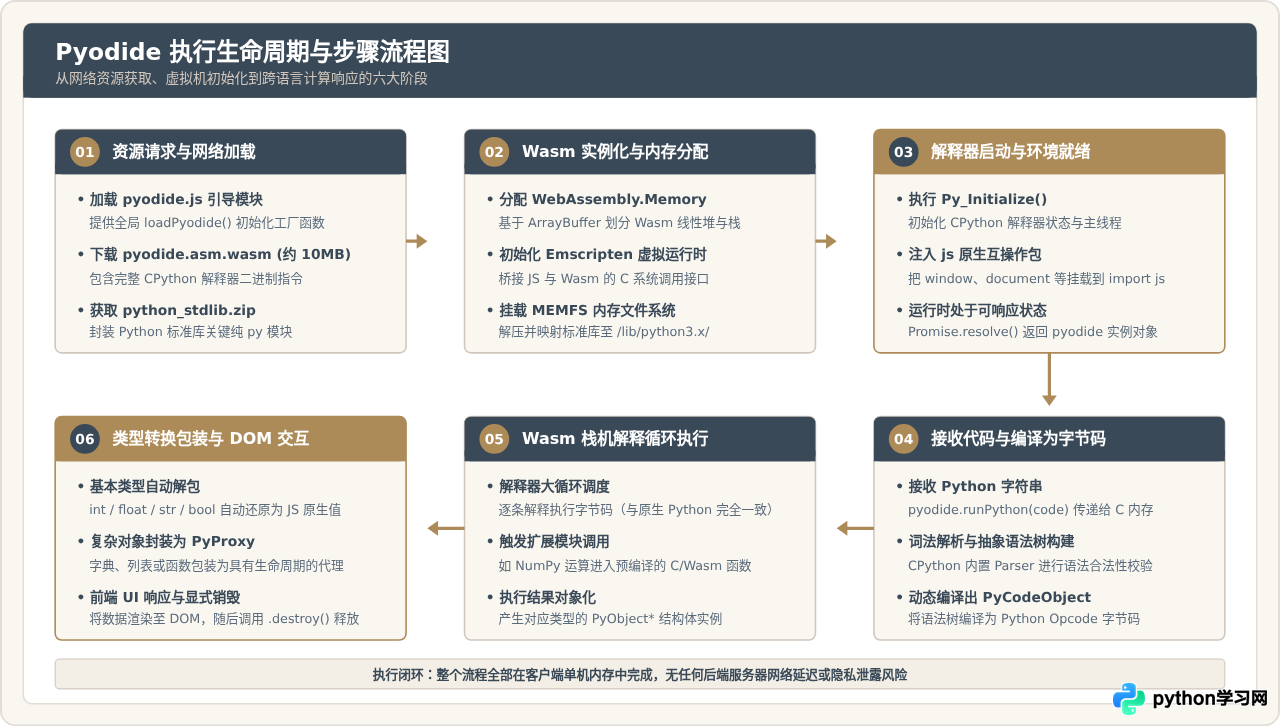Click the line 'Promise.resolve() 返回 pyodide 实例对象'
Image resolution: width=1280 pixels, height=728 pixels.
[1033, 332]
